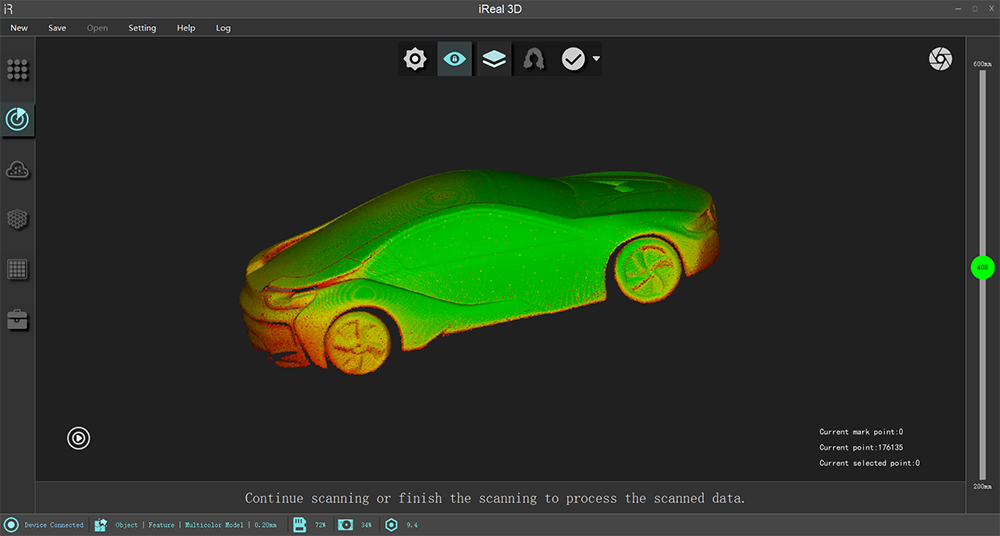Click the New menu item
This screenshot has height=536, width=1000.
(x=19, y=28)
